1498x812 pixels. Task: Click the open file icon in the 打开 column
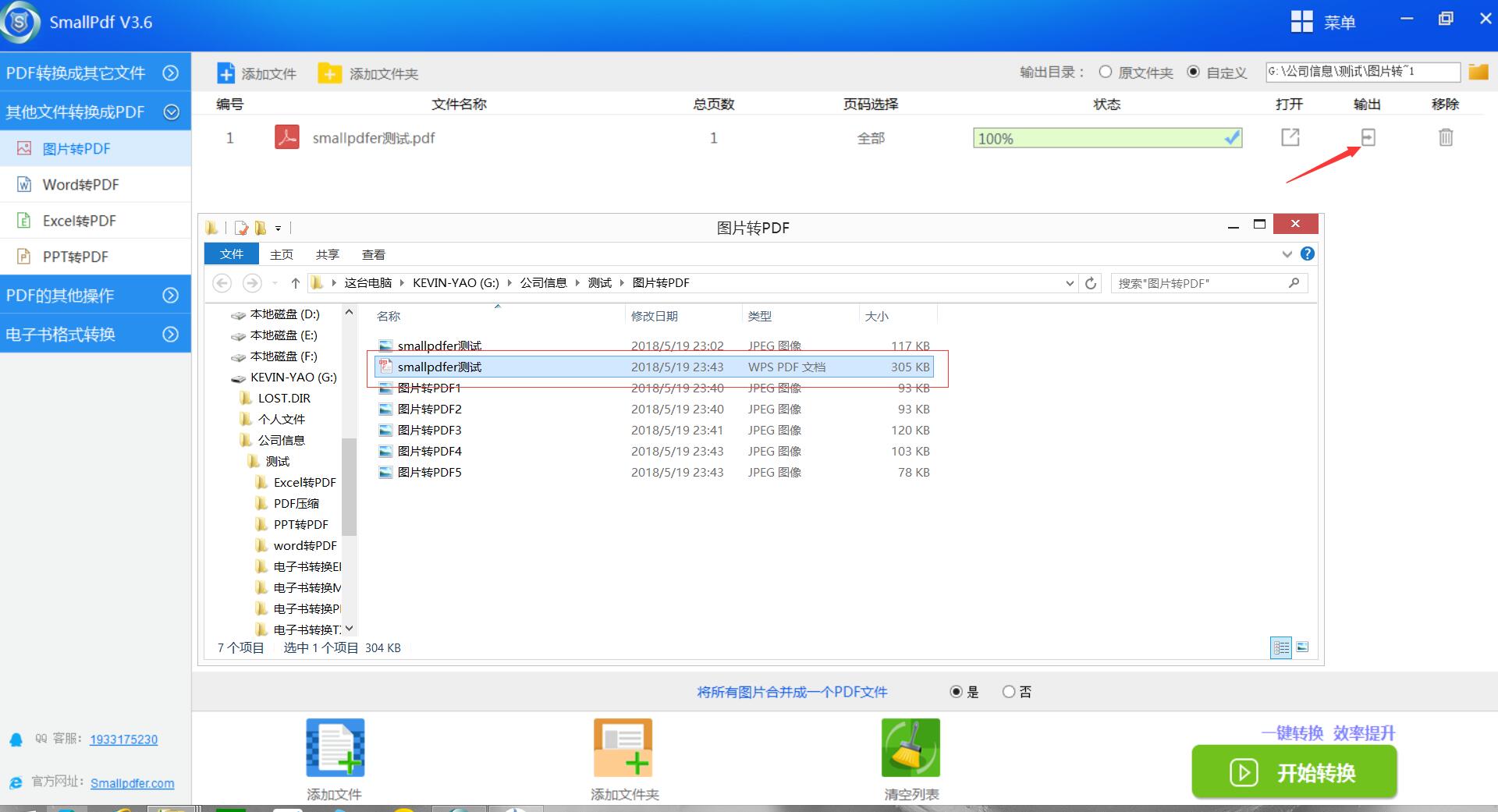(x=1290, y=137)
